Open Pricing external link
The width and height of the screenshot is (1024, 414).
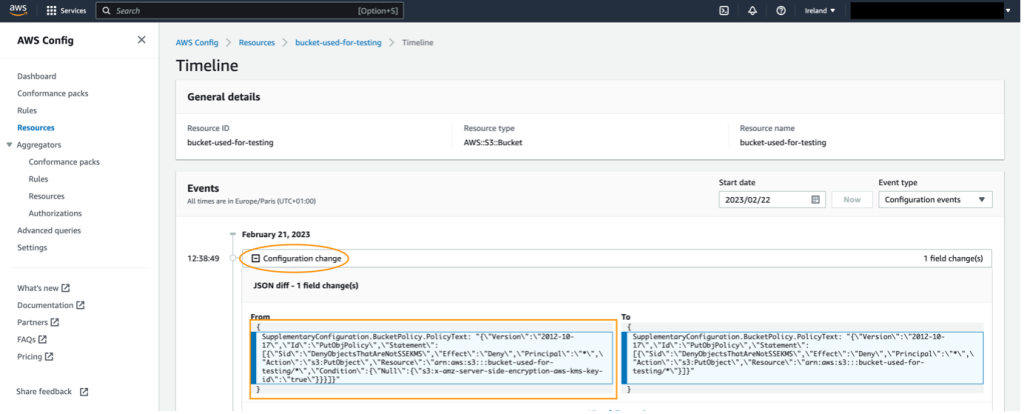[x=35, y=357]
